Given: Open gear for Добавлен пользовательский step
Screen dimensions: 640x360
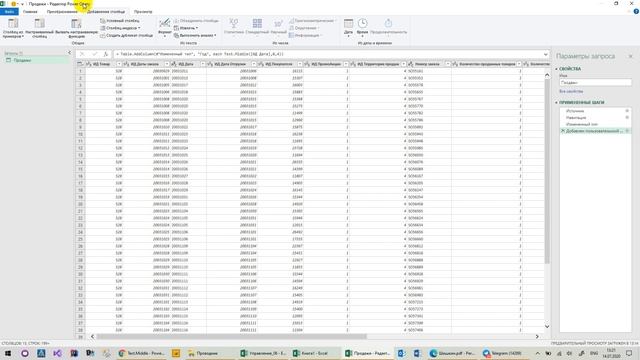Looking at the screenshot, I should 627,131.
